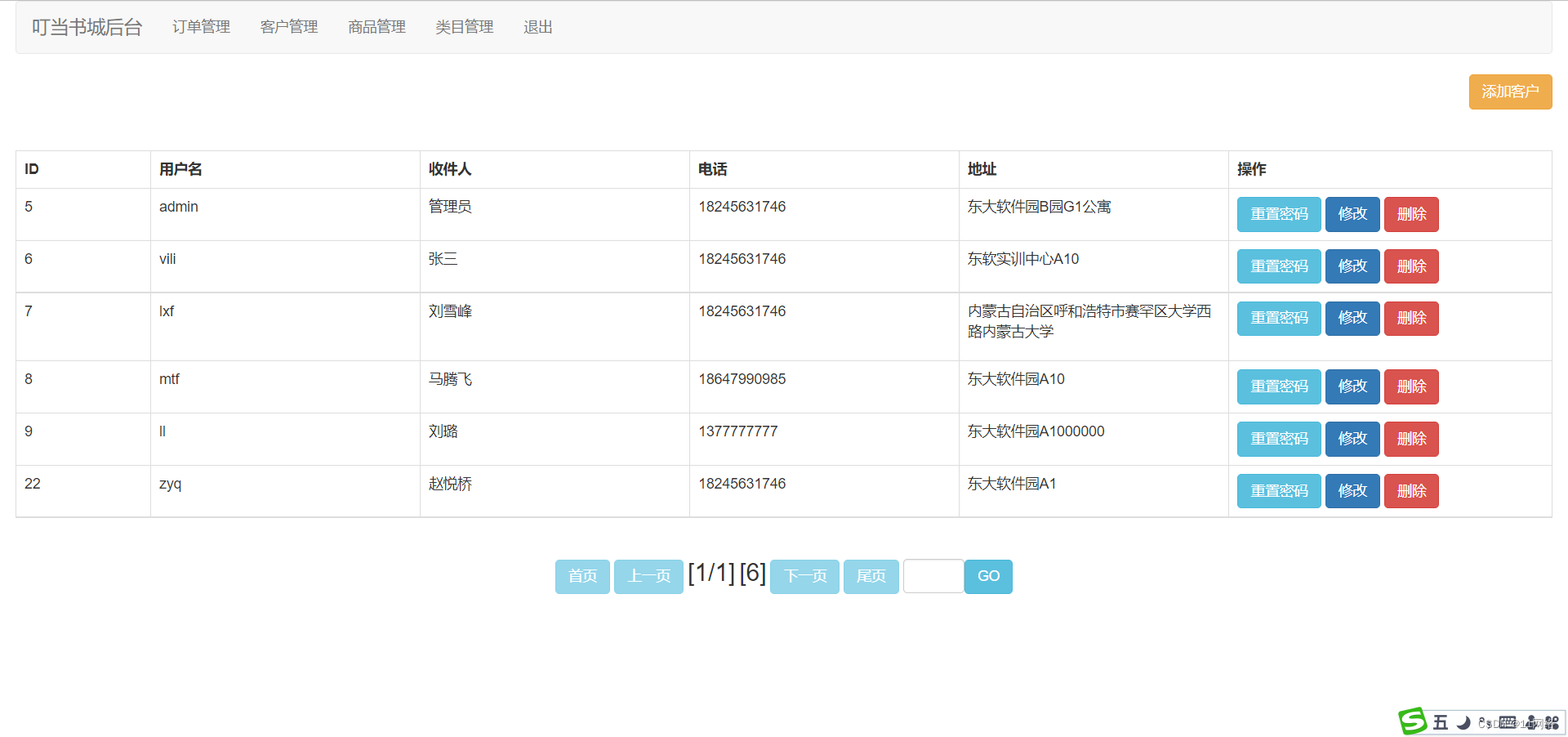Screen dimensions: 1568x737
Task: Reset password for user zyq
Action: pyautogui.click(x=1279, y=491)
